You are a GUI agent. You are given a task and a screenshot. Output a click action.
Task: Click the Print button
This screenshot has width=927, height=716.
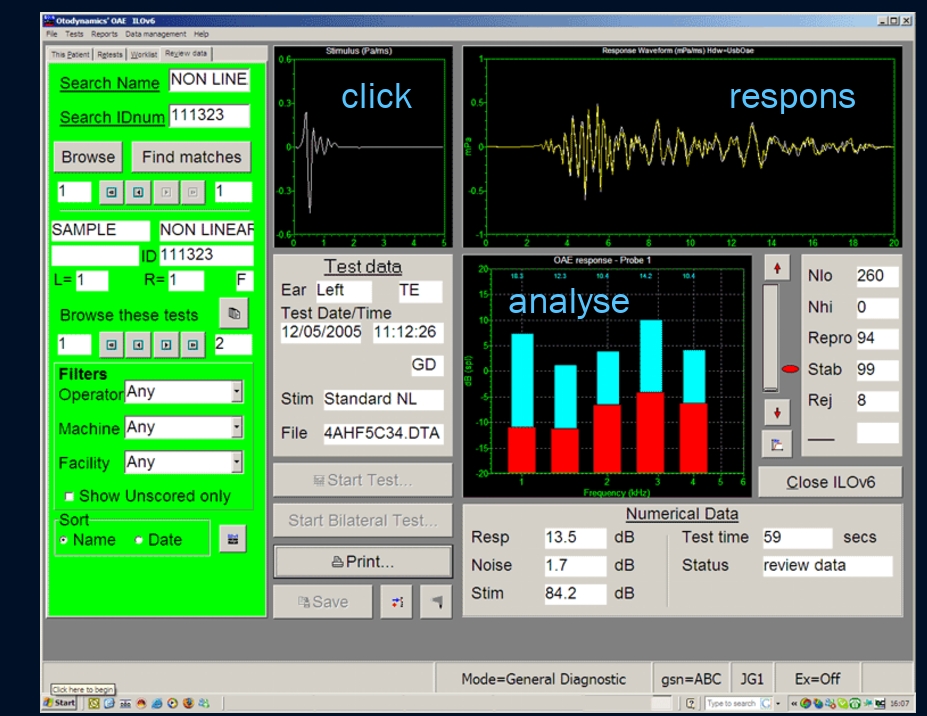click(x=362, y=562)
